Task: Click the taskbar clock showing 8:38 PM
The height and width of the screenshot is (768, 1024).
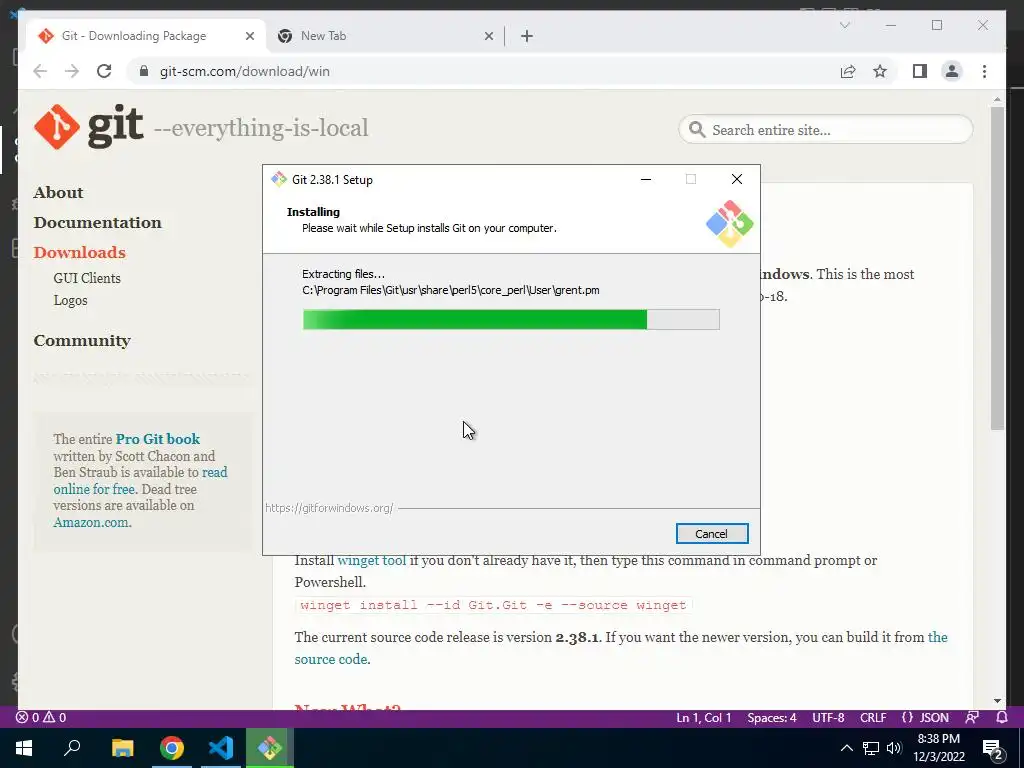Action: point(939,748)
